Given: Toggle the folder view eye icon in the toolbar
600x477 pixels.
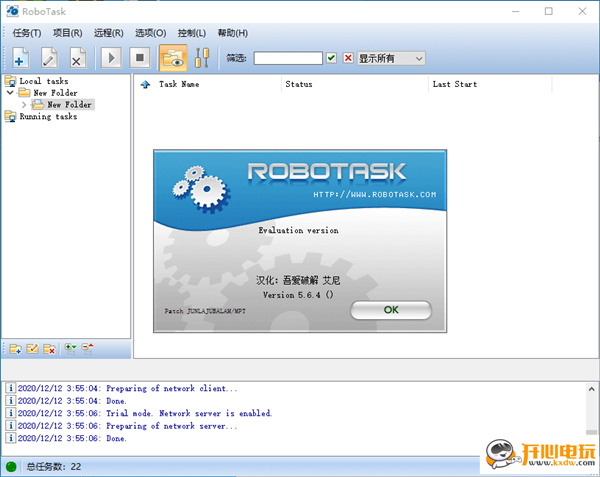Looking at the screenshot, I should point(173,58).
